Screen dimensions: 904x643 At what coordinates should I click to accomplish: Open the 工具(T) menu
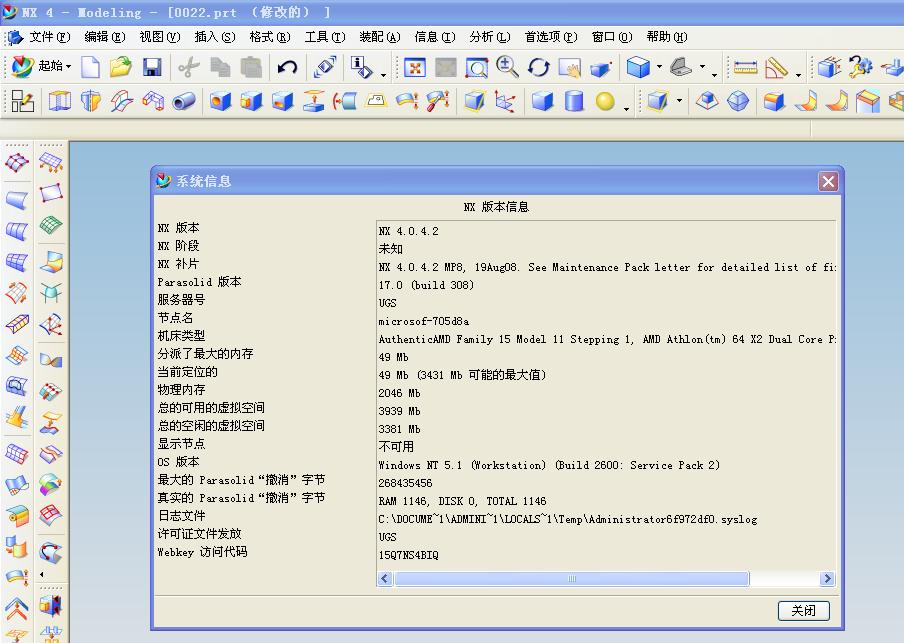tap(325, 37)
